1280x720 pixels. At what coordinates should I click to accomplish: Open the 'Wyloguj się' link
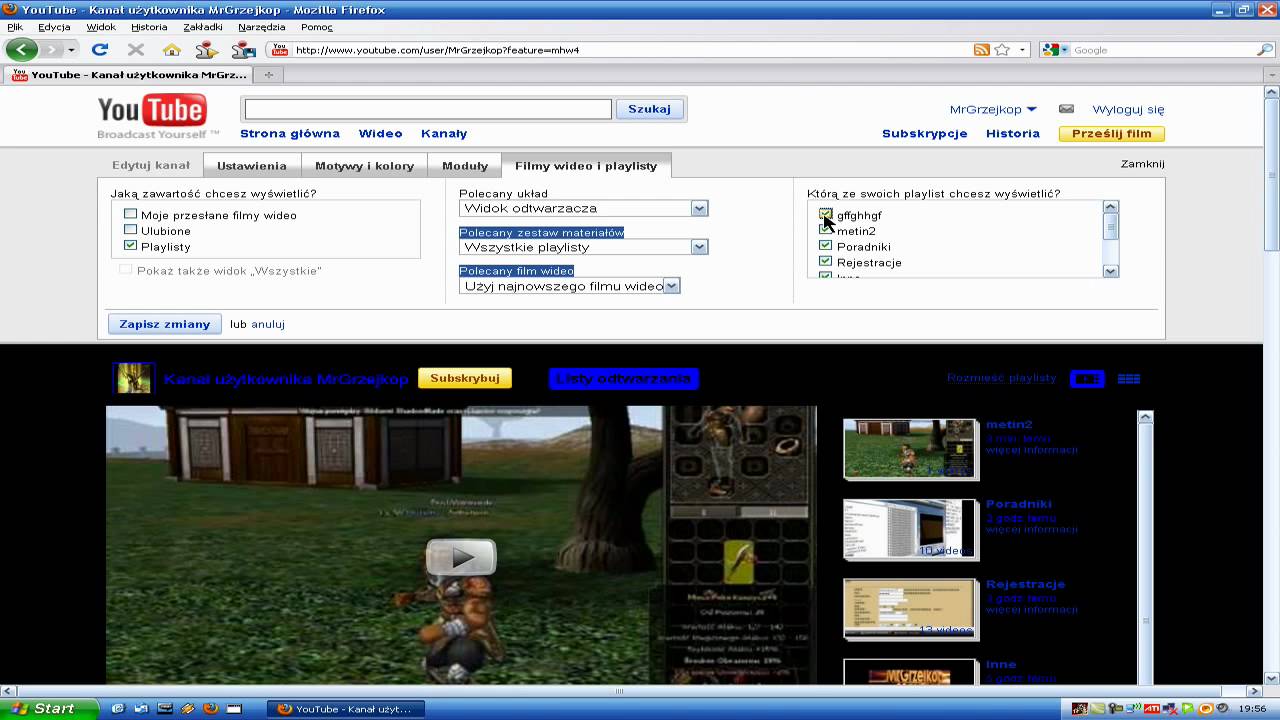[1128, 109]
